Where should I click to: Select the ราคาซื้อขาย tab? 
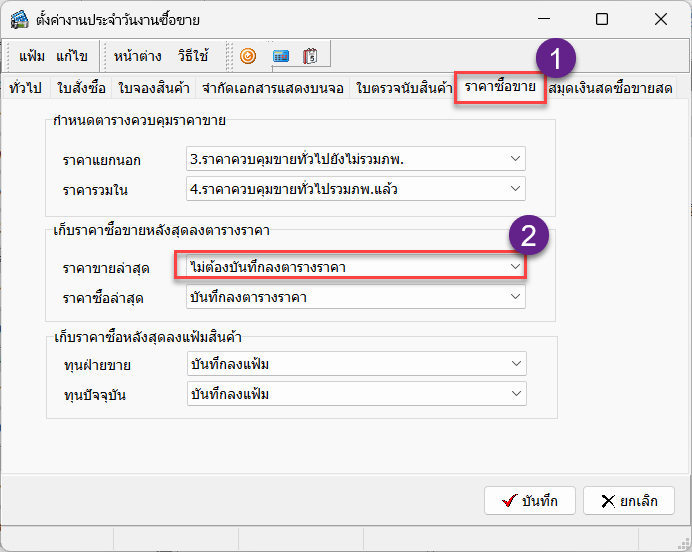[500, 87]
